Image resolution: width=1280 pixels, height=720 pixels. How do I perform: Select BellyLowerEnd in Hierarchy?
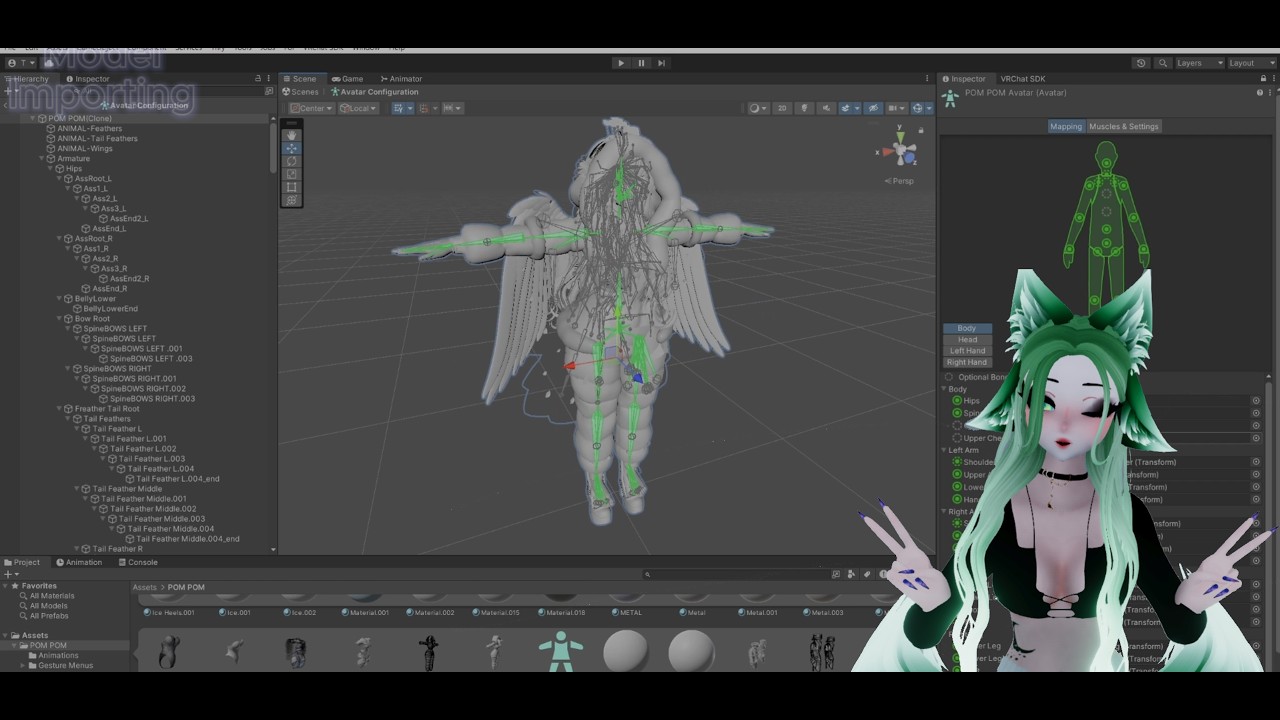coord(110,308)
